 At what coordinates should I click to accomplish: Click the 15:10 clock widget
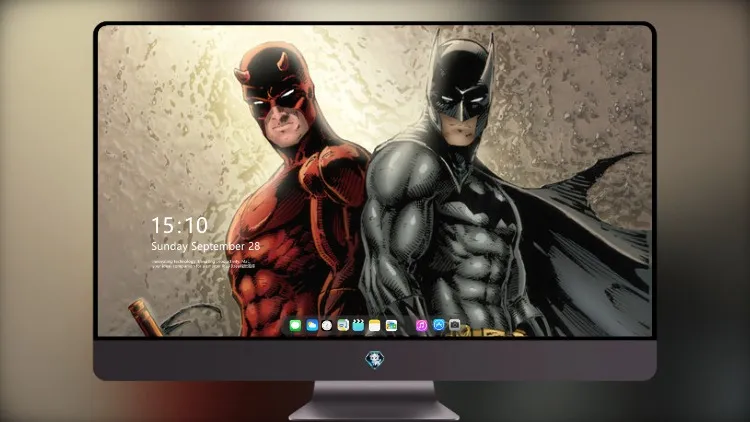click(179, 225)
